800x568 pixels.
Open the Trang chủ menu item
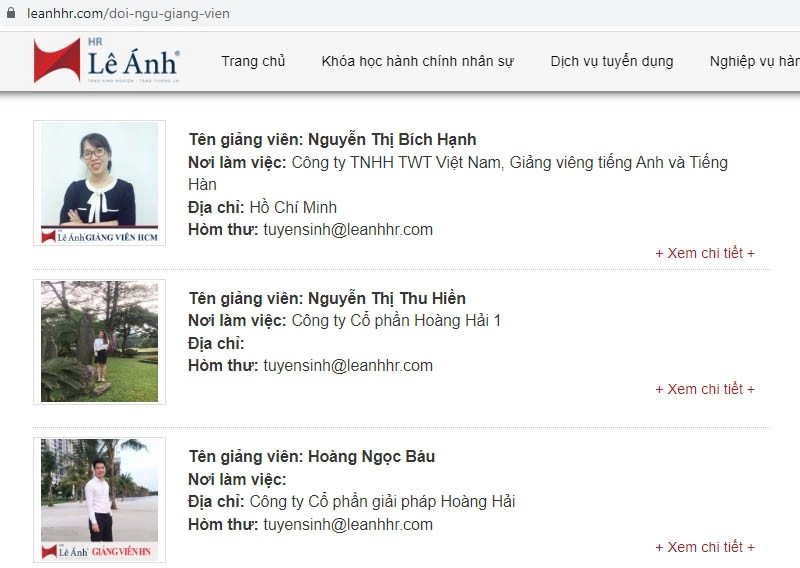click(253, 61)
